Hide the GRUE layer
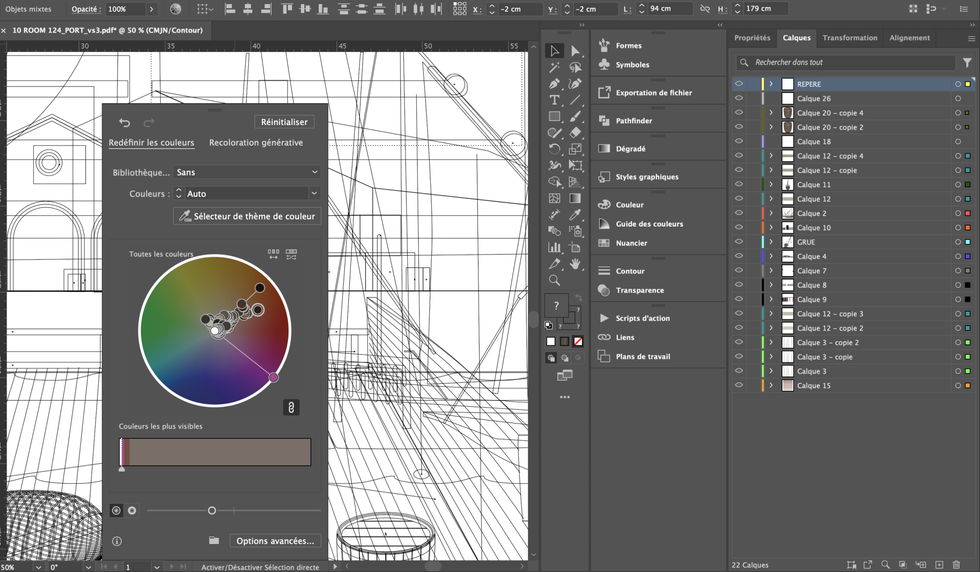This screenshot has height=572, width=980. pyautogui.click(x=739, y=242)
